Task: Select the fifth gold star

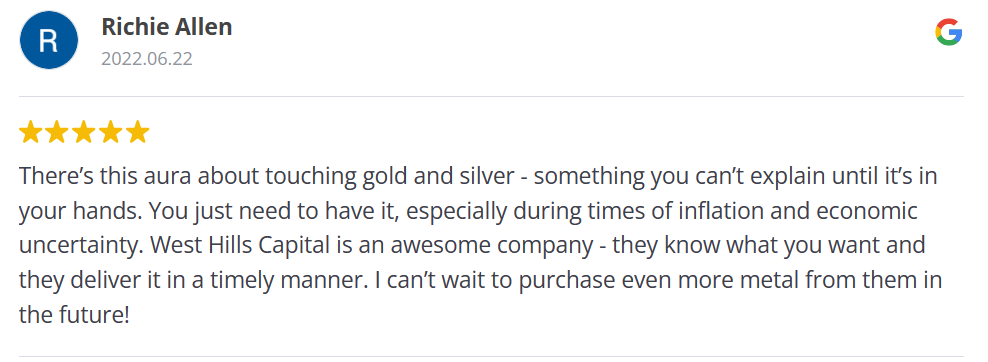Action: (137, 133)
